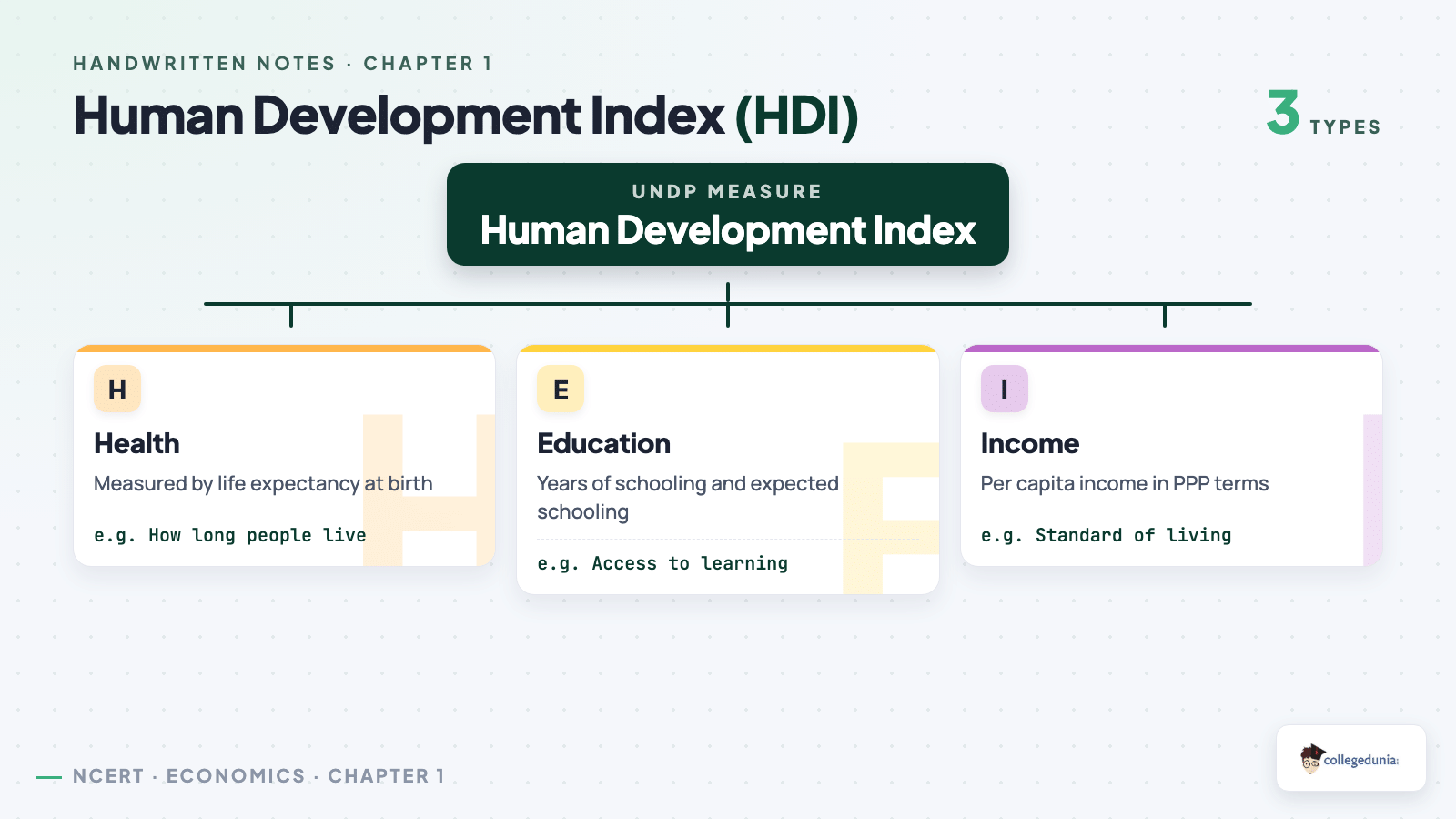The image size is (1456, 819).
Task: Click 'Handwritten Notes · Chapter 1' header
Action: [283, 64]
